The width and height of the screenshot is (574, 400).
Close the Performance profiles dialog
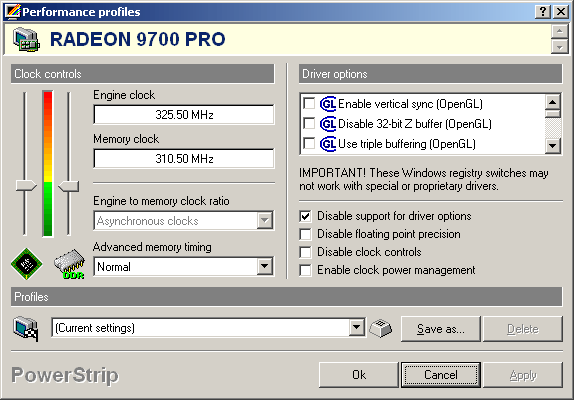coord(560,12)
